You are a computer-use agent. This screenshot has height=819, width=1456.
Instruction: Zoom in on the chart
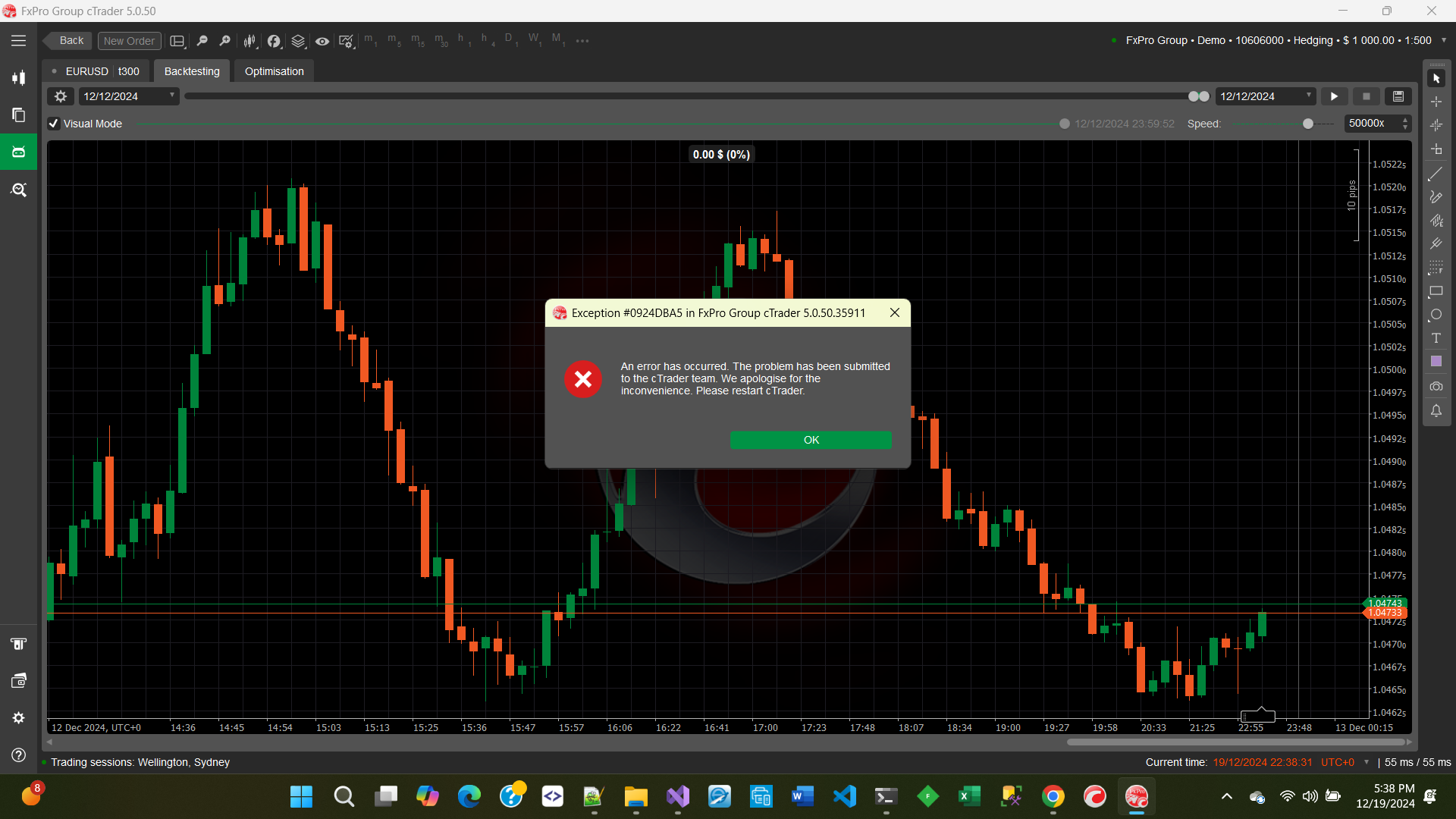pyautogui.click(x=224, y=41)
